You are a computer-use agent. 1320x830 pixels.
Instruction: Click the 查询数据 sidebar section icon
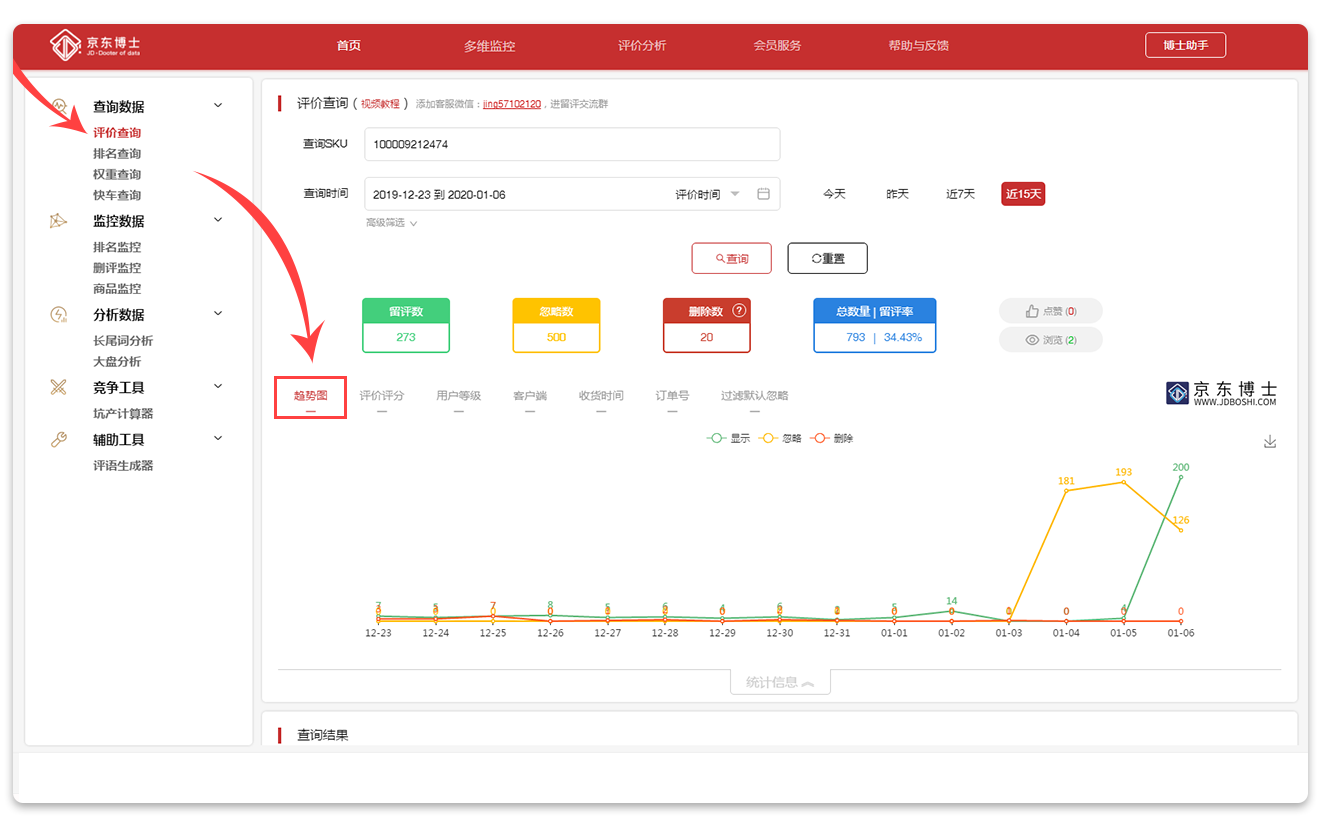point(59,106)
